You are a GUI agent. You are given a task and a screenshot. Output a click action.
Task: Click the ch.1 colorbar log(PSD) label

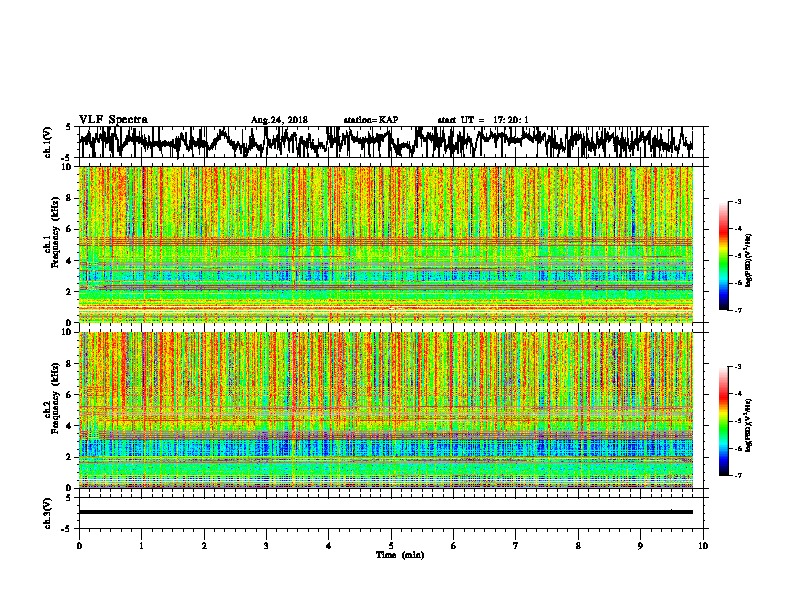pos(748,260)
